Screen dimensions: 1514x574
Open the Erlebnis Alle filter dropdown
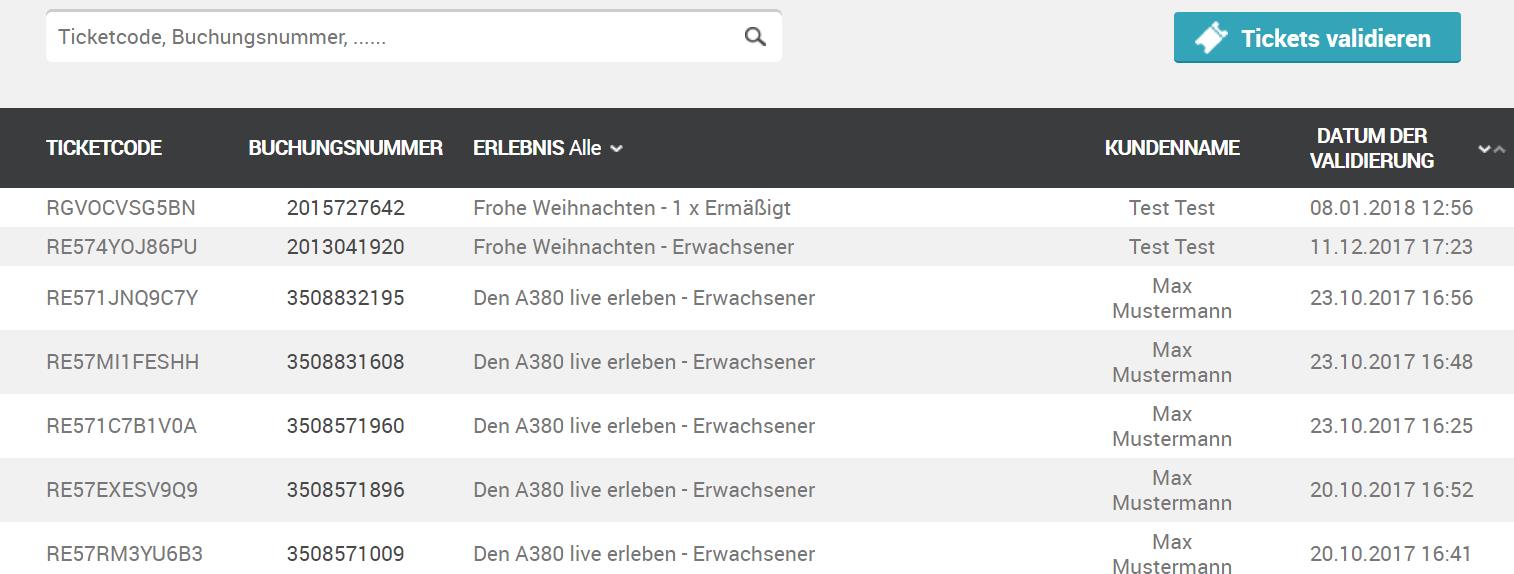pyautogui.click(x=548, y=148)
